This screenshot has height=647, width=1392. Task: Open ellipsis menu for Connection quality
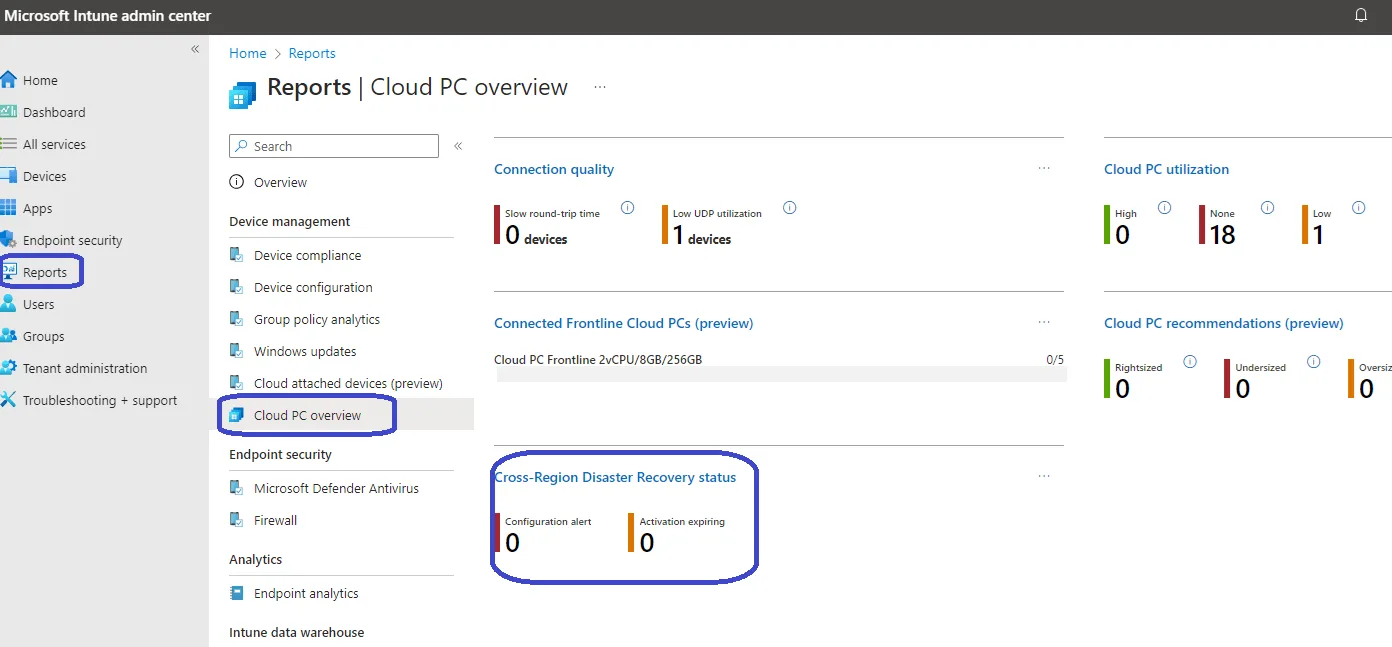pos(1044,169)
